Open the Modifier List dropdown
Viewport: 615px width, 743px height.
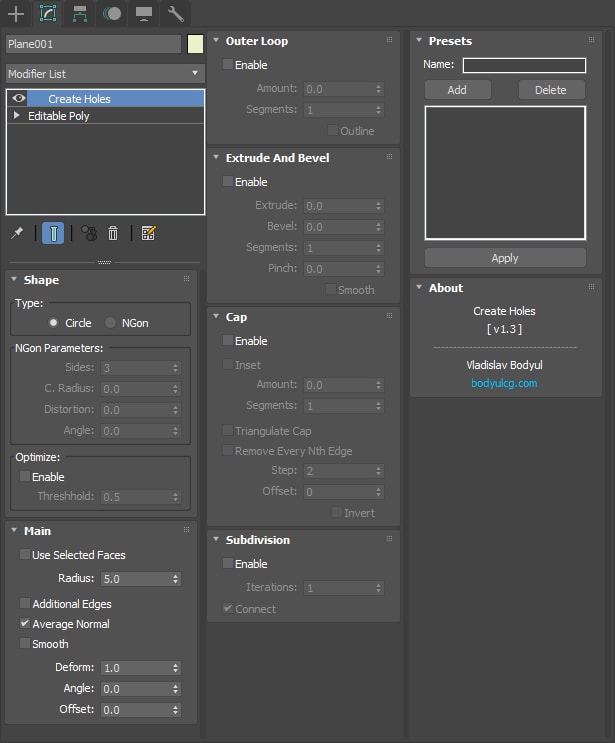[105, 73]
